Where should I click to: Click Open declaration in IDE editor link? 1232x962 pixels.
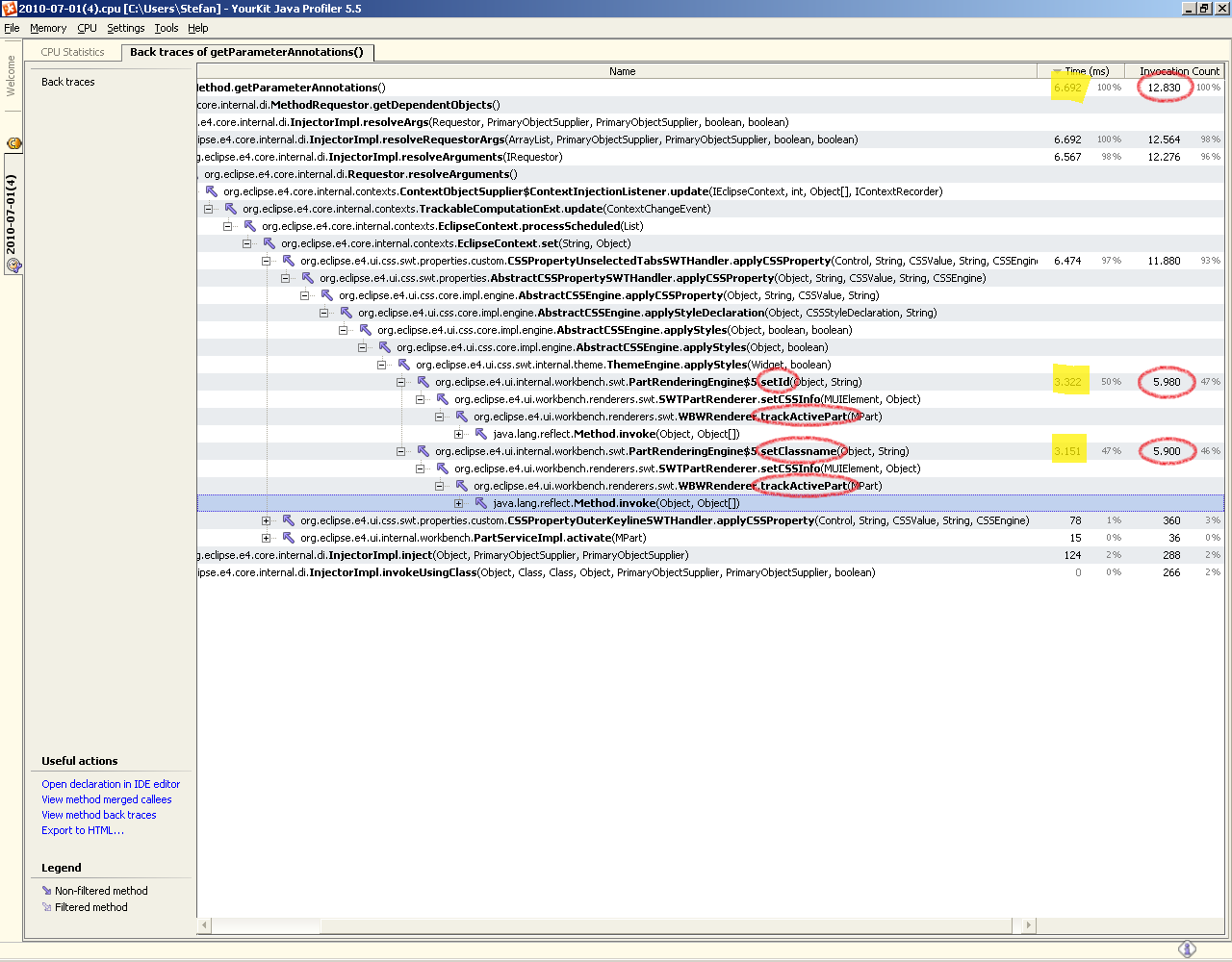(x=111, y=784)
